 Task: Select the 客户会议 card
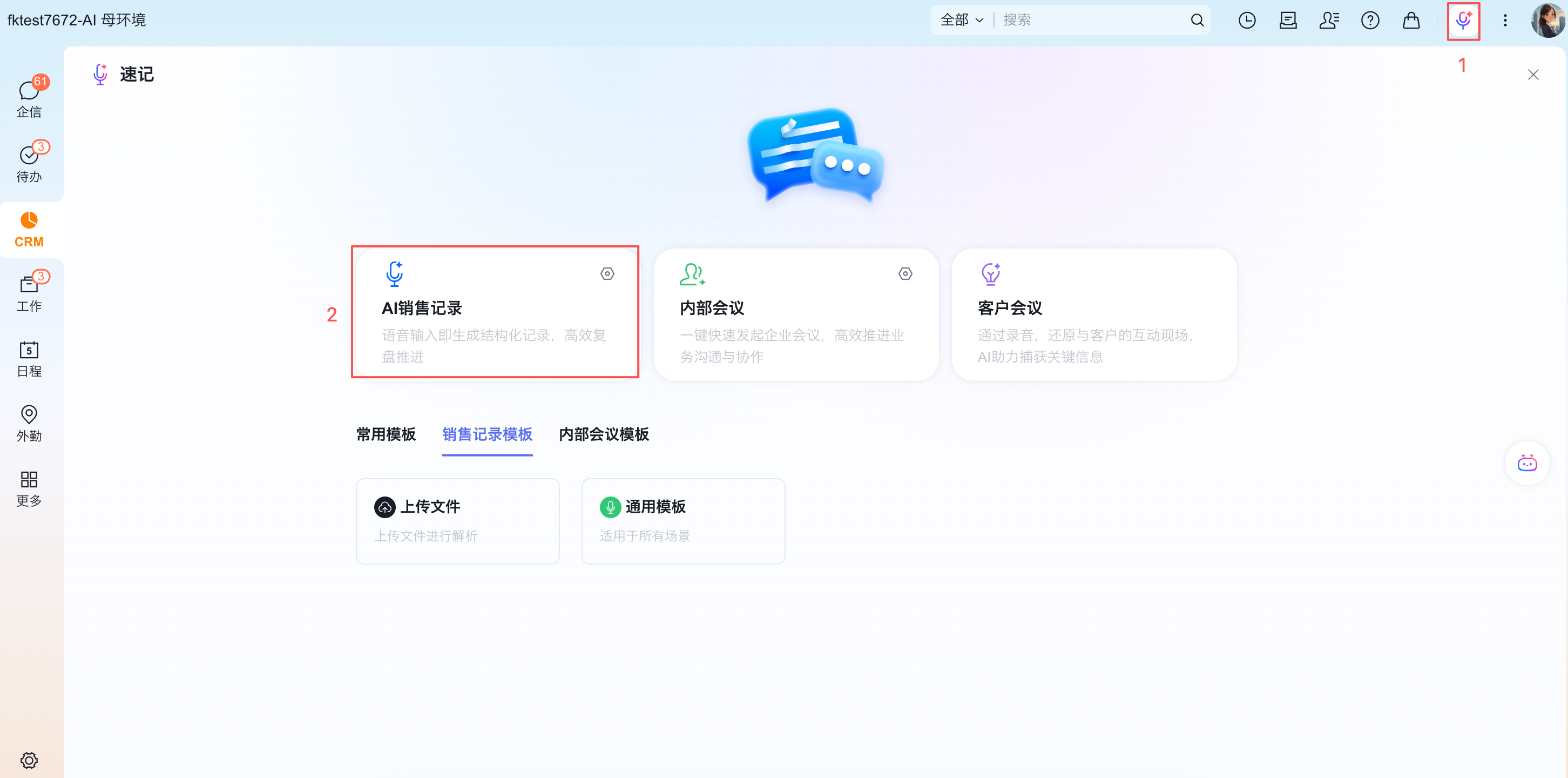pyautogui.click(x=1093, y=314)
